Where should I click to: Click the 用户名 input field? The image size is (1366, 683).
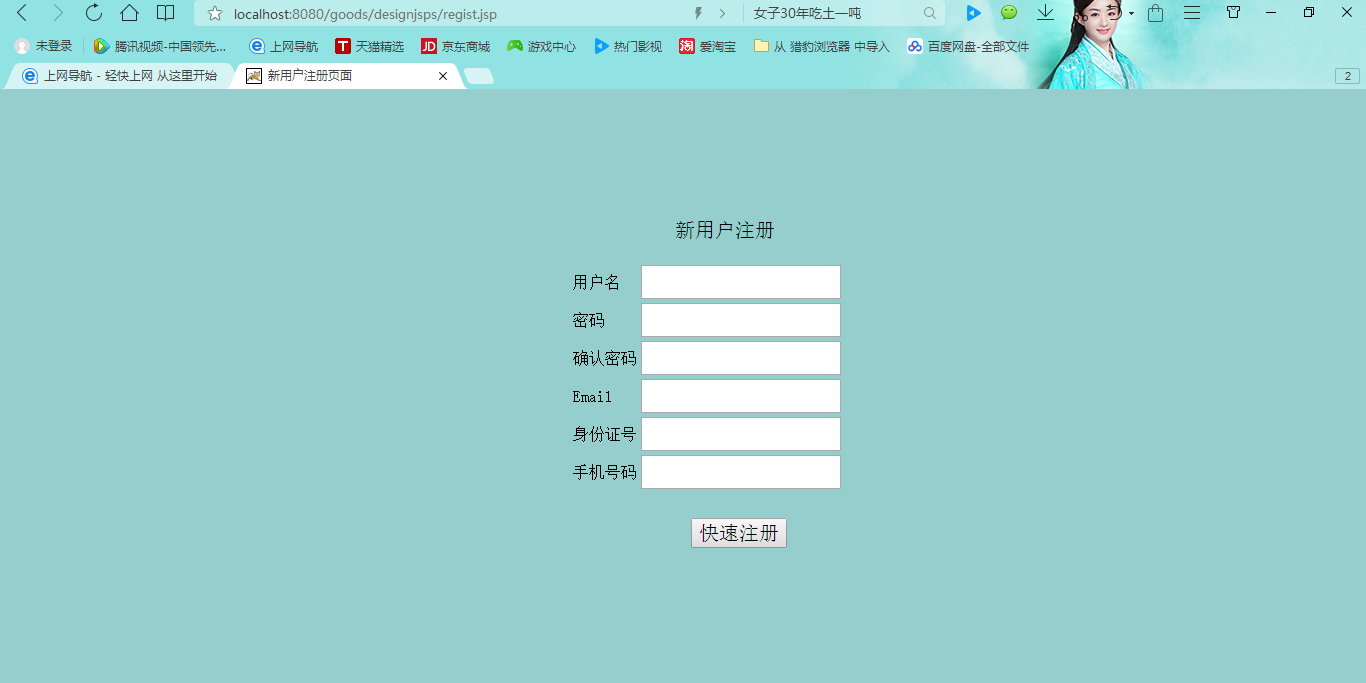point(741,282)
